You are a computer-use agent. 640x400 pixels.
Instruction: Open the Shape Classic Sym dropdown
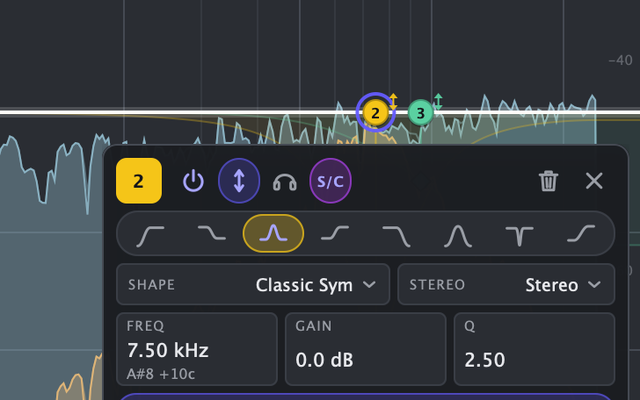point(253,284)
